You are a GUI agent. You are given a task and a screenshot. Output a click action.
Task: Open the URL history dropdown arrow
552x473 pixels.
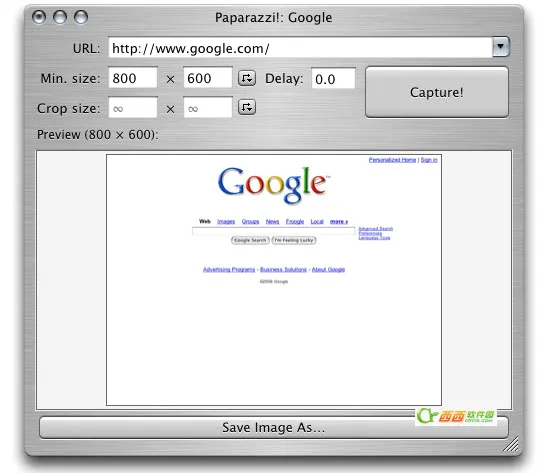pyautogui.click(x=501, y=47)
